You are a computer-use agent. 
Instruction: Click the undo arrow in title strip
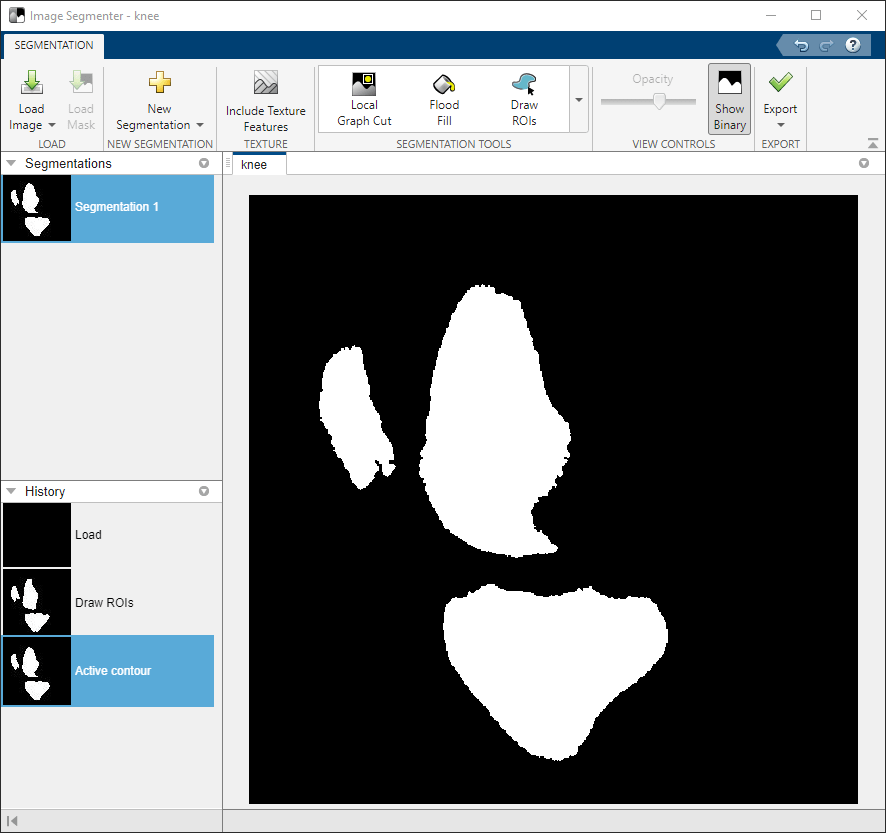pyautogui.click(x=801, y=45)
